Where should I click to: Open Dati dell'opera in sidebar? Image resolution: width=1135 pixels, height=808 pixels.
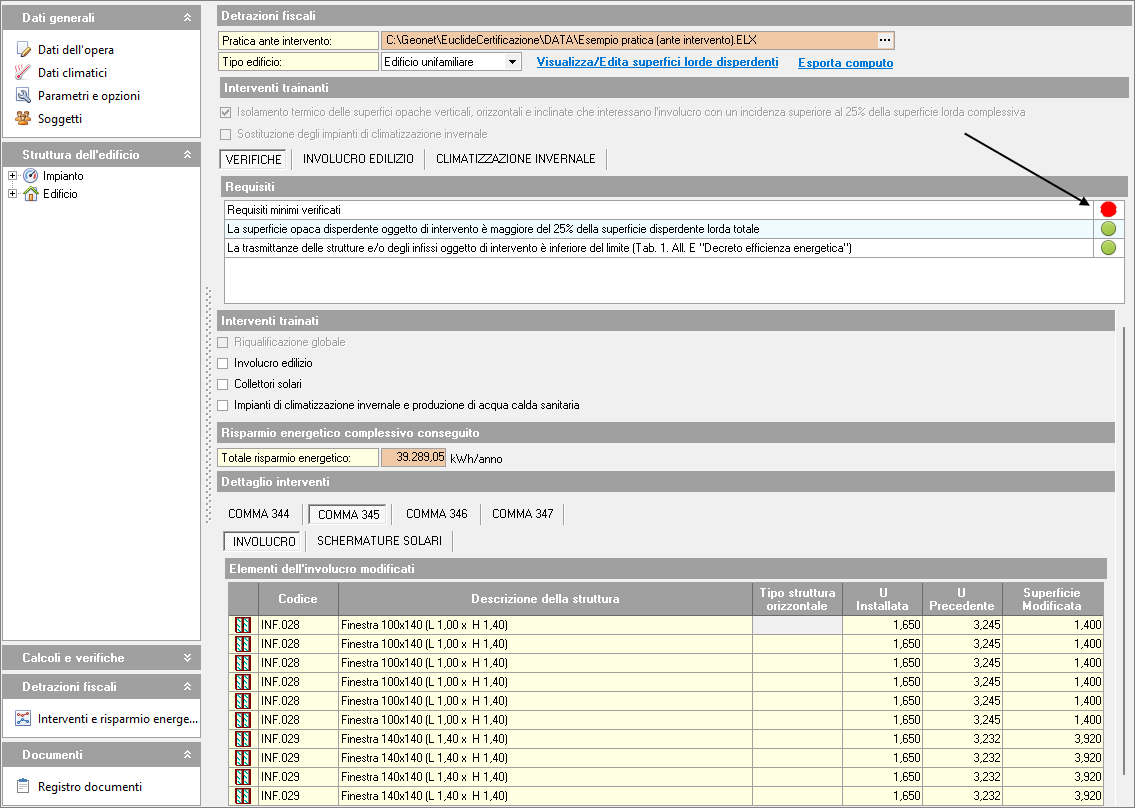click(x=75, y=50)
